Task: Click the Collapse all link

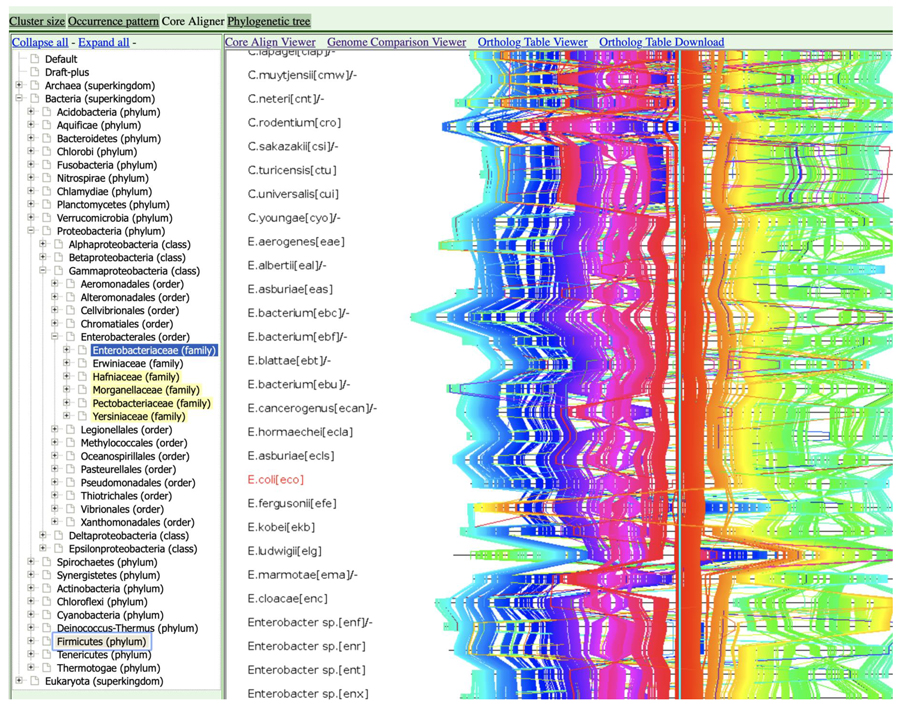Action: 40,43
